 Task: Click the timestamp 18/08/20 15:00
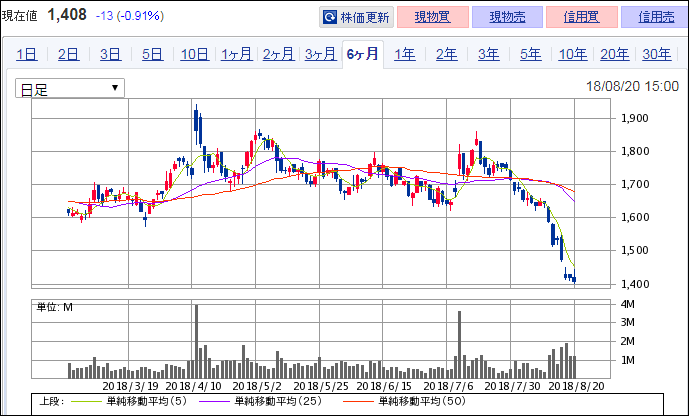(633, 86)
